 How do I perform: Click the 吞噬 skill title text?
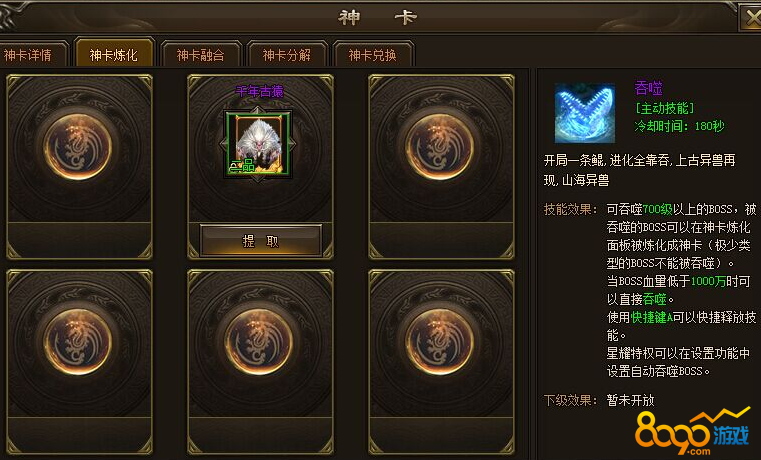(648, 88)
